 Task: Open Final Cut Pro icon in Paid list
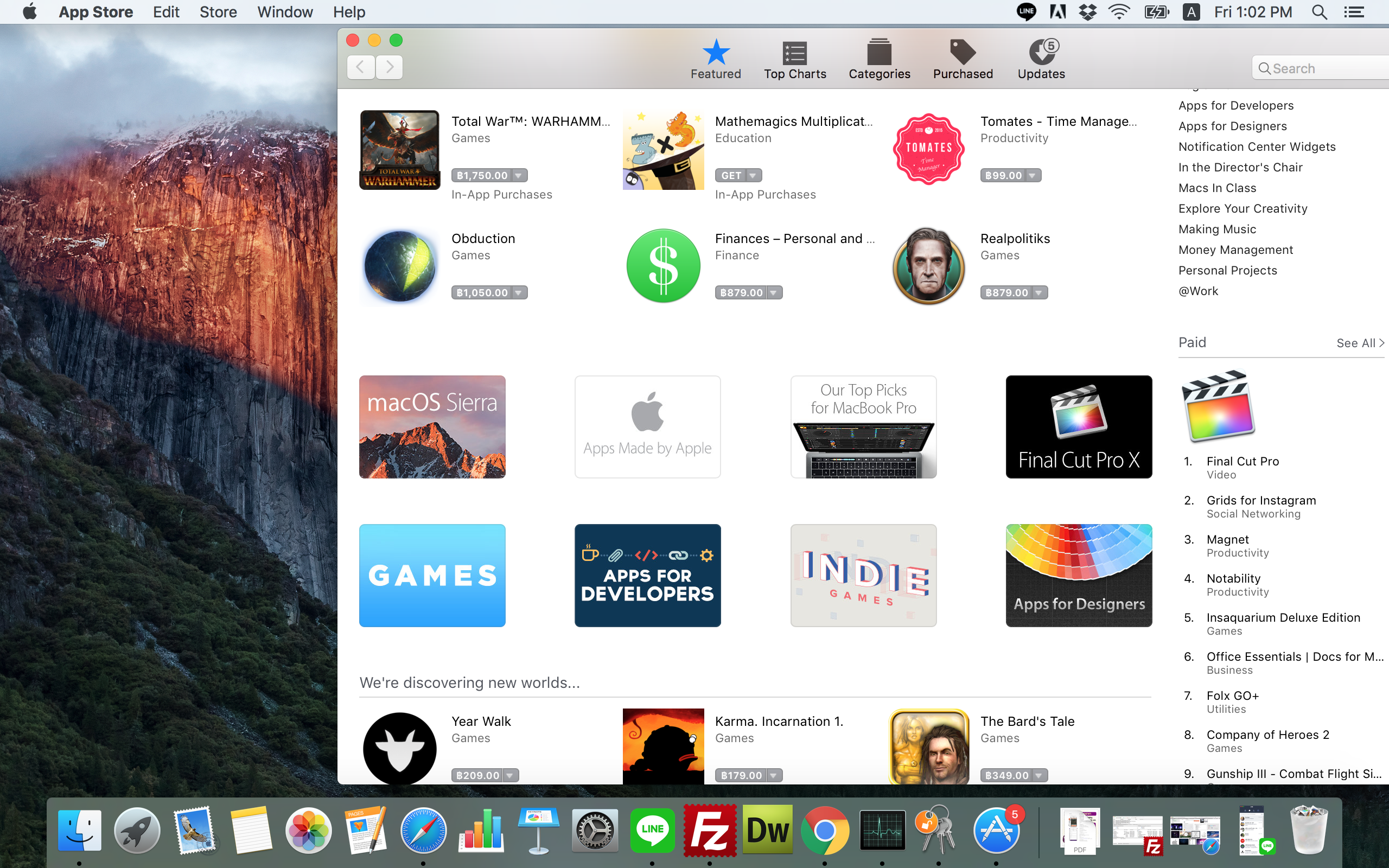(1219, 406)
